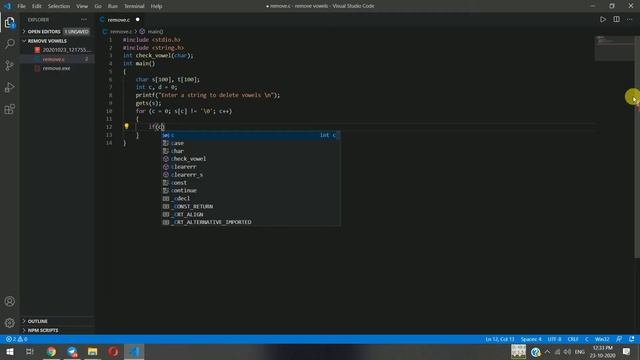Viewport: 640px width, 360px height.
Task: Click the red Opera icon on taskbar
Action: tap(113, 352)
